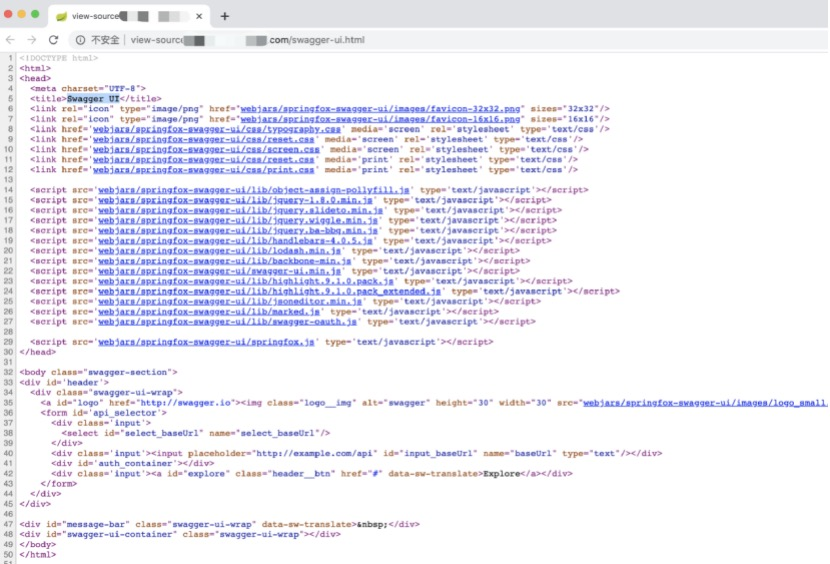The image size is (830, 564).
Task: Open the marked.js link
Action: pyautogui.click(x=209, y=311)
